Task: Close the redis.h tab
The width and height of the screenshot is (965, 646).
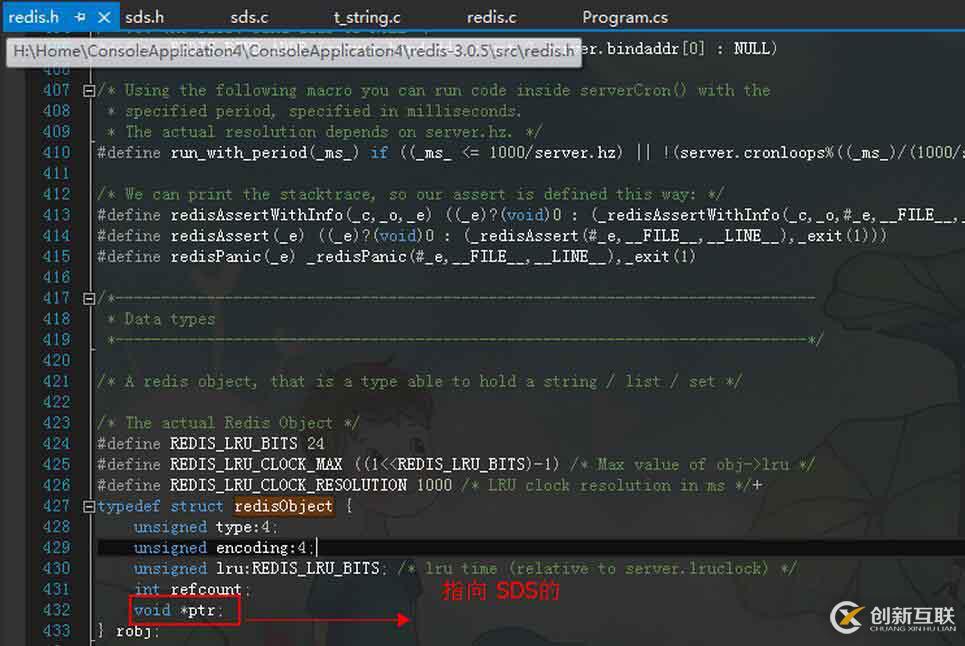Action: pos(104,17)
